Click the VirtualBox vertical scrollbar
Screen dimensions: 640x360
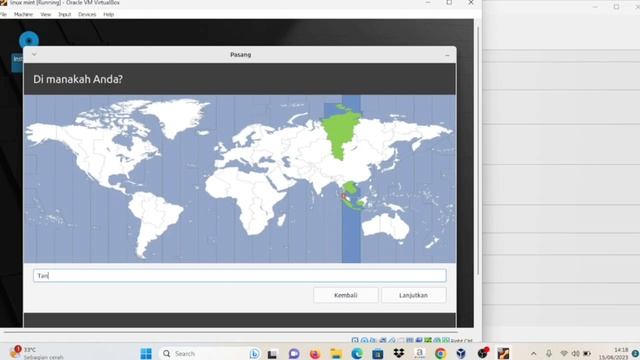[478, 151]
